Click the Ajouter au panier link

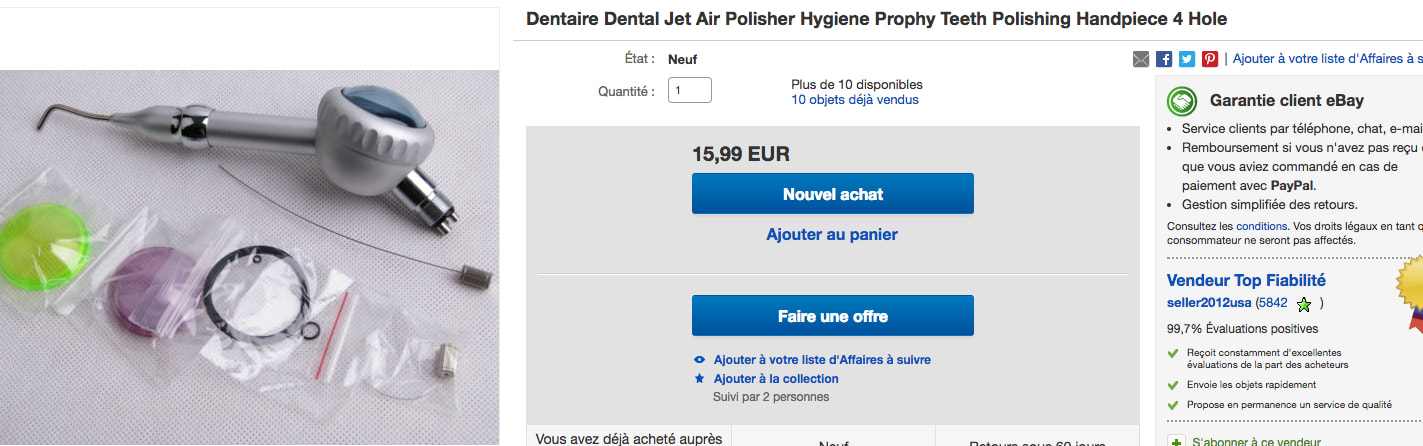coord(832,235)
